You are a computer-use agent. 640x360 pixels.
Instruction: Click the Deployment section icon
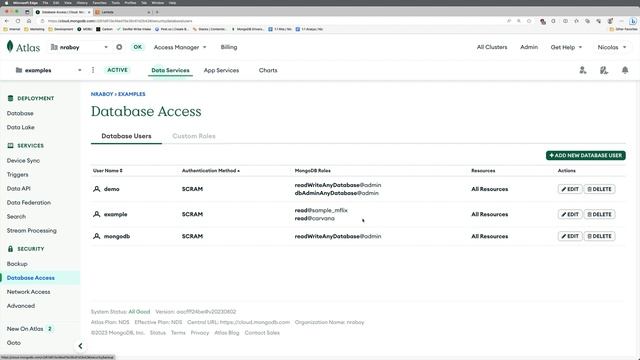click(x=11, y=98)
